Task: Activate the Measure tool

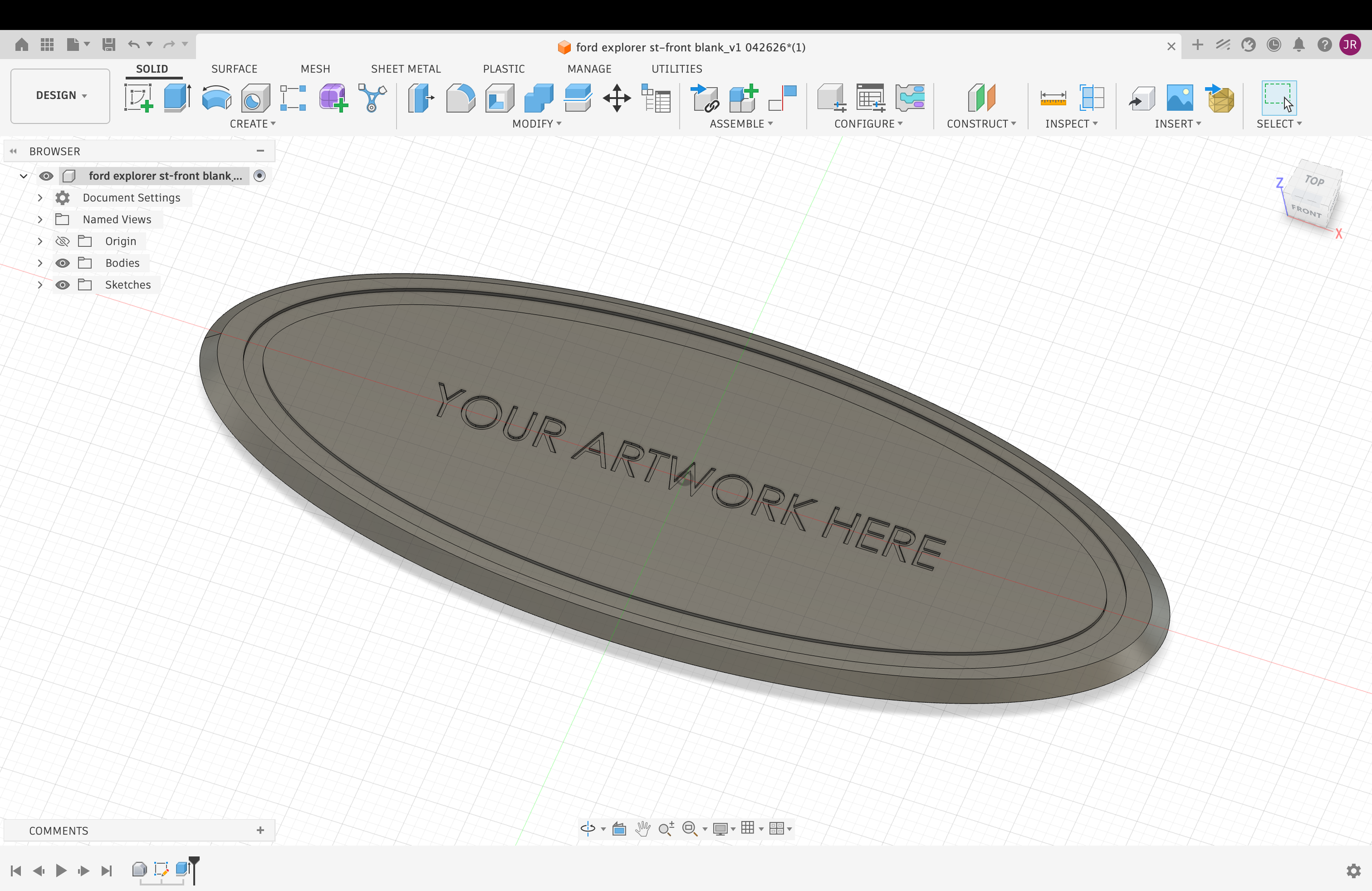Action: pyautogui.click(x=1053, y=98)
